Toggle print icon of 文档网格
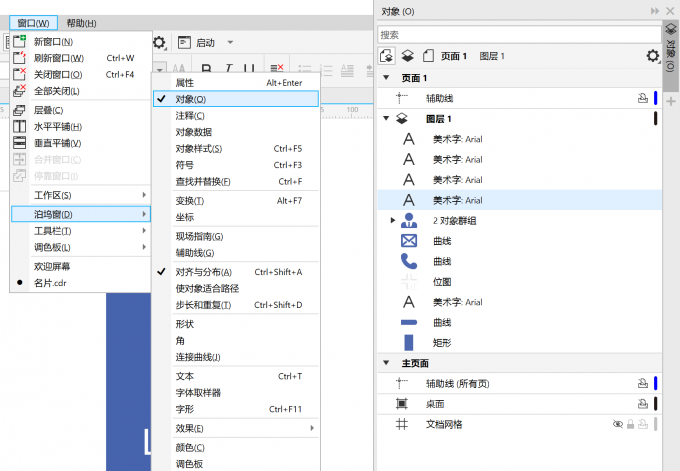The image size is (680, 471). pyautogui.click(x=643, y=424)
